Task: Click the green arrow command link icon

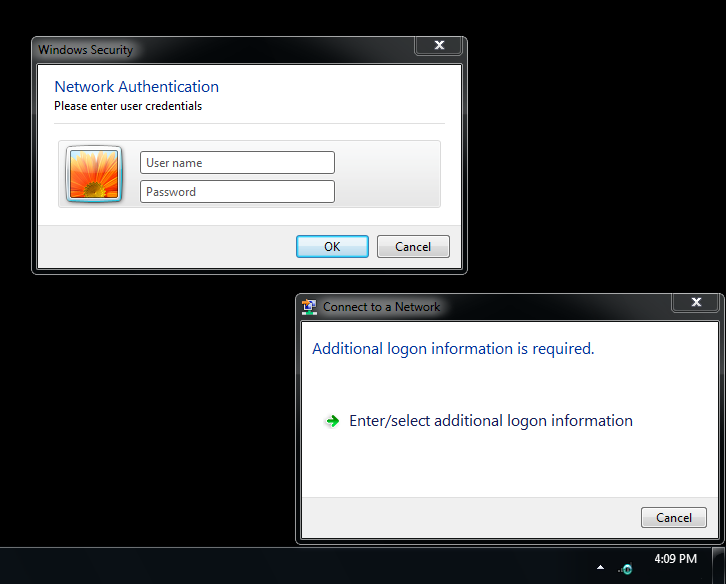Action: pos(333,421)
